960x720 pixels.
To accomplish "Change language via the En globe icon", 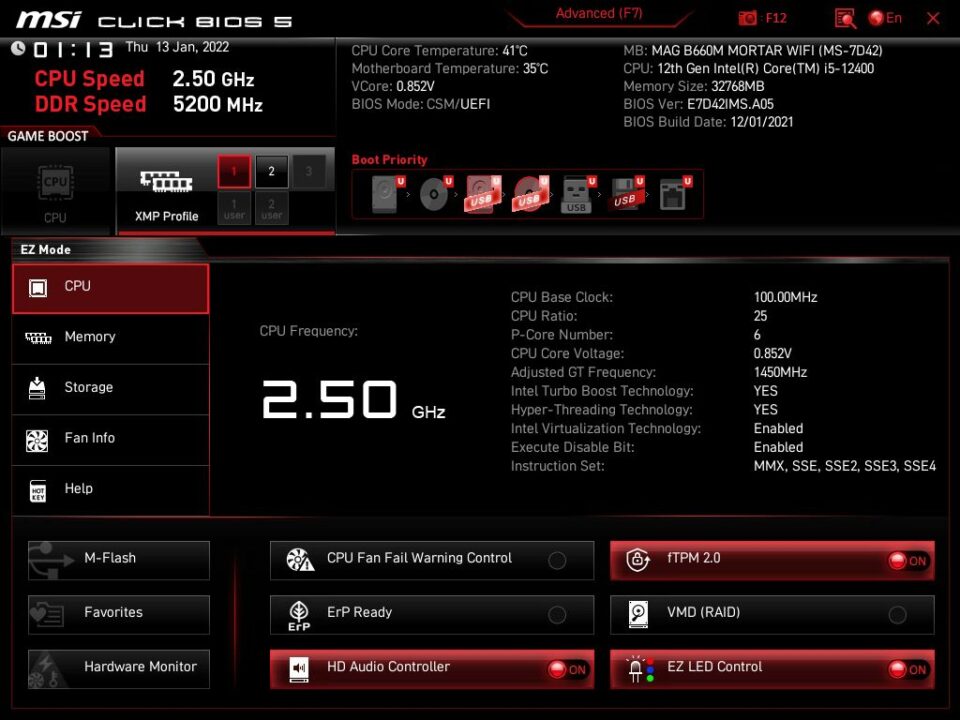I will tap(885, 18).
